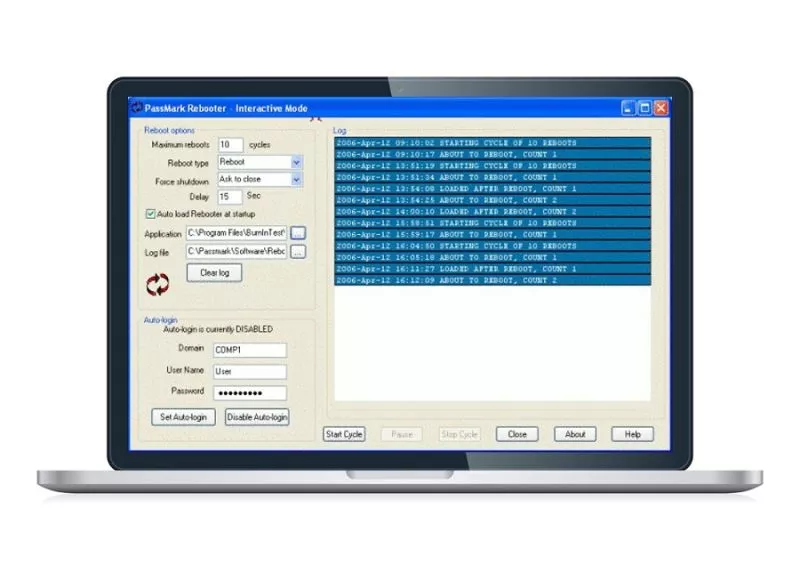The image size is (800, 581).
Task: Click the PassMark Rebooter title bar icon
Action: (x=137, y=108)
